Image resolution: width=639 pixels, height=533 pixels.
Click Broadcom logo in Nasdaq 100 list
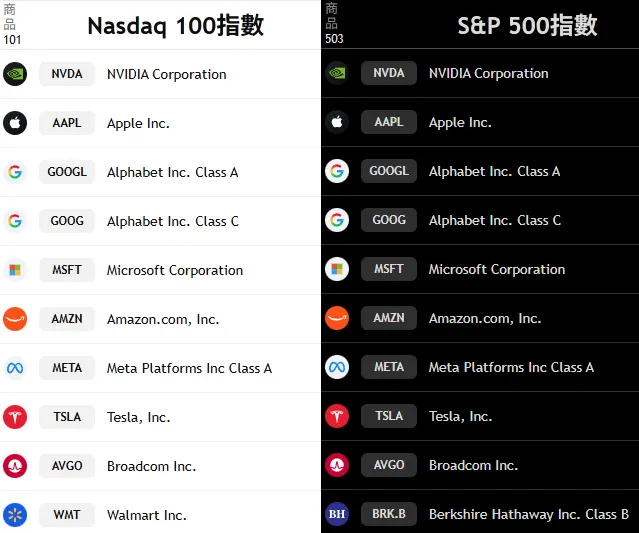15,466
